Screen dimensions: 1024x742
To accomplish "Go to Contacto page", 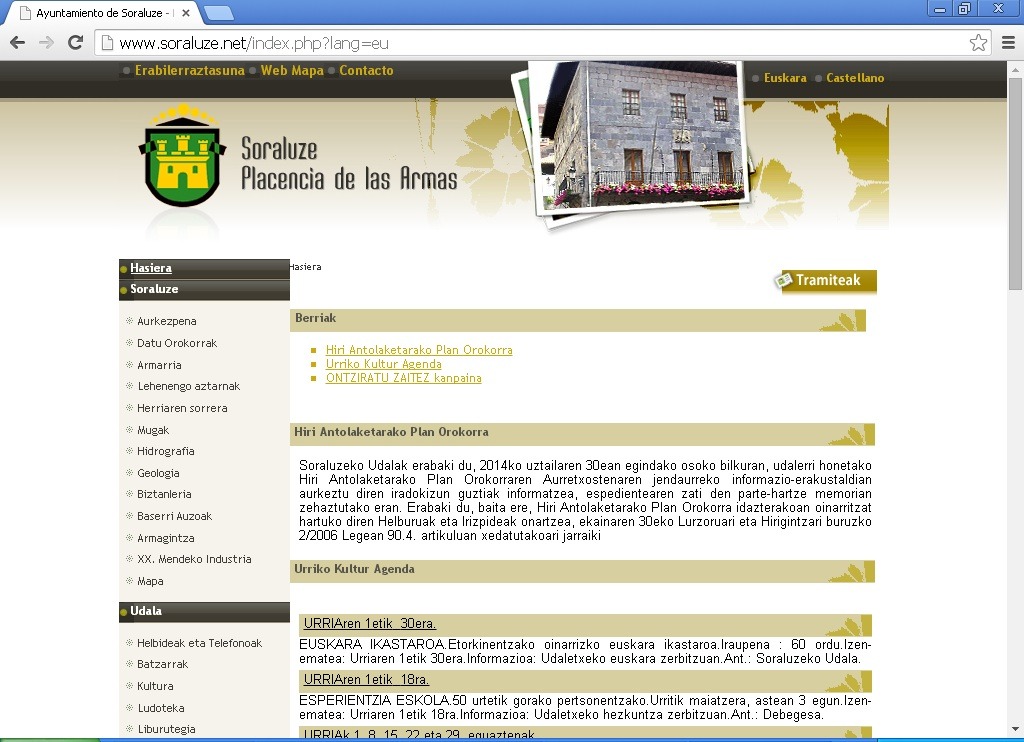I will tap(366, 71).
